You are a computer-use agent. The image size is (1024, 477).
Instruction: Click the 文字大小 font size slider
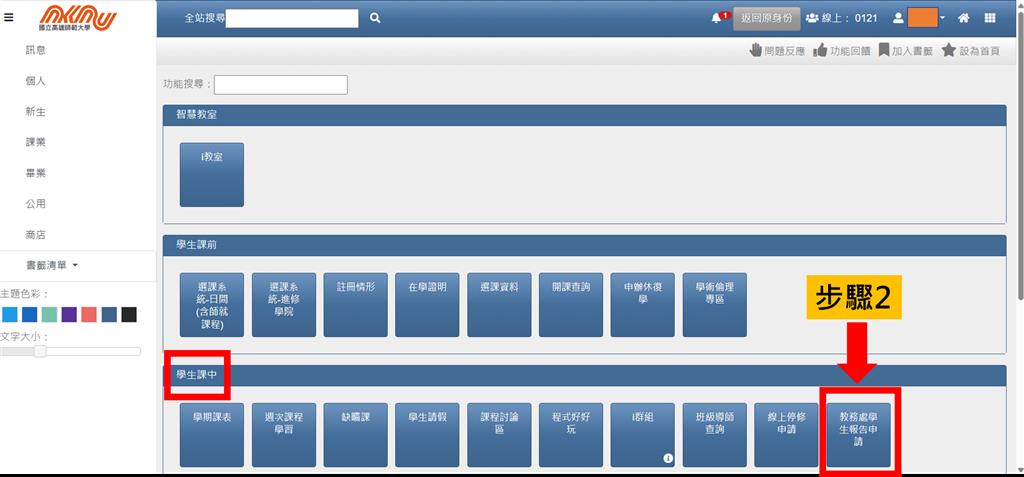tap(71, 352)
